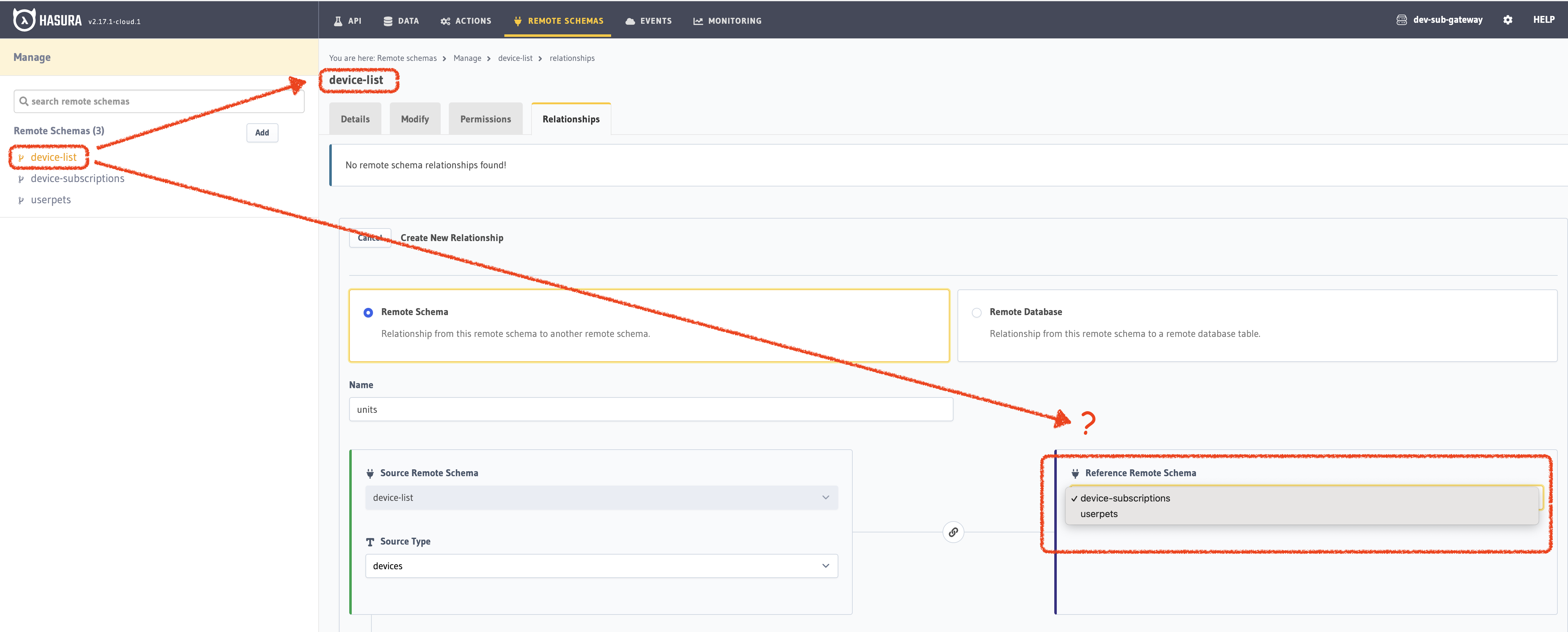Open the Remote Schemas section
This screenshot has width=1568, height=632.
[x=558, y=21]
